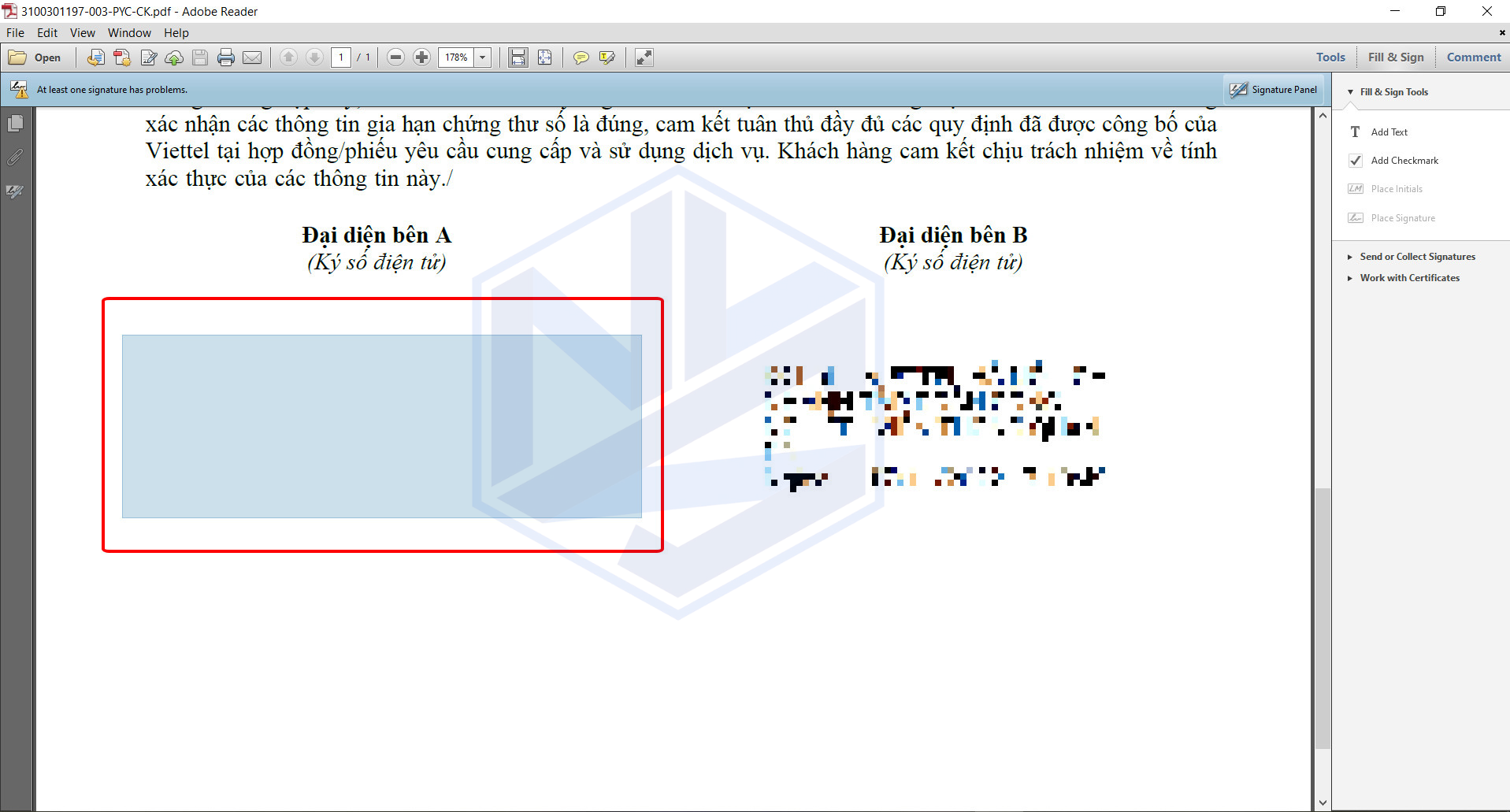The width and height of the screenshot is (1510, 812).
Task: Click the 178% zoom value field
Action: click(456, 57)
